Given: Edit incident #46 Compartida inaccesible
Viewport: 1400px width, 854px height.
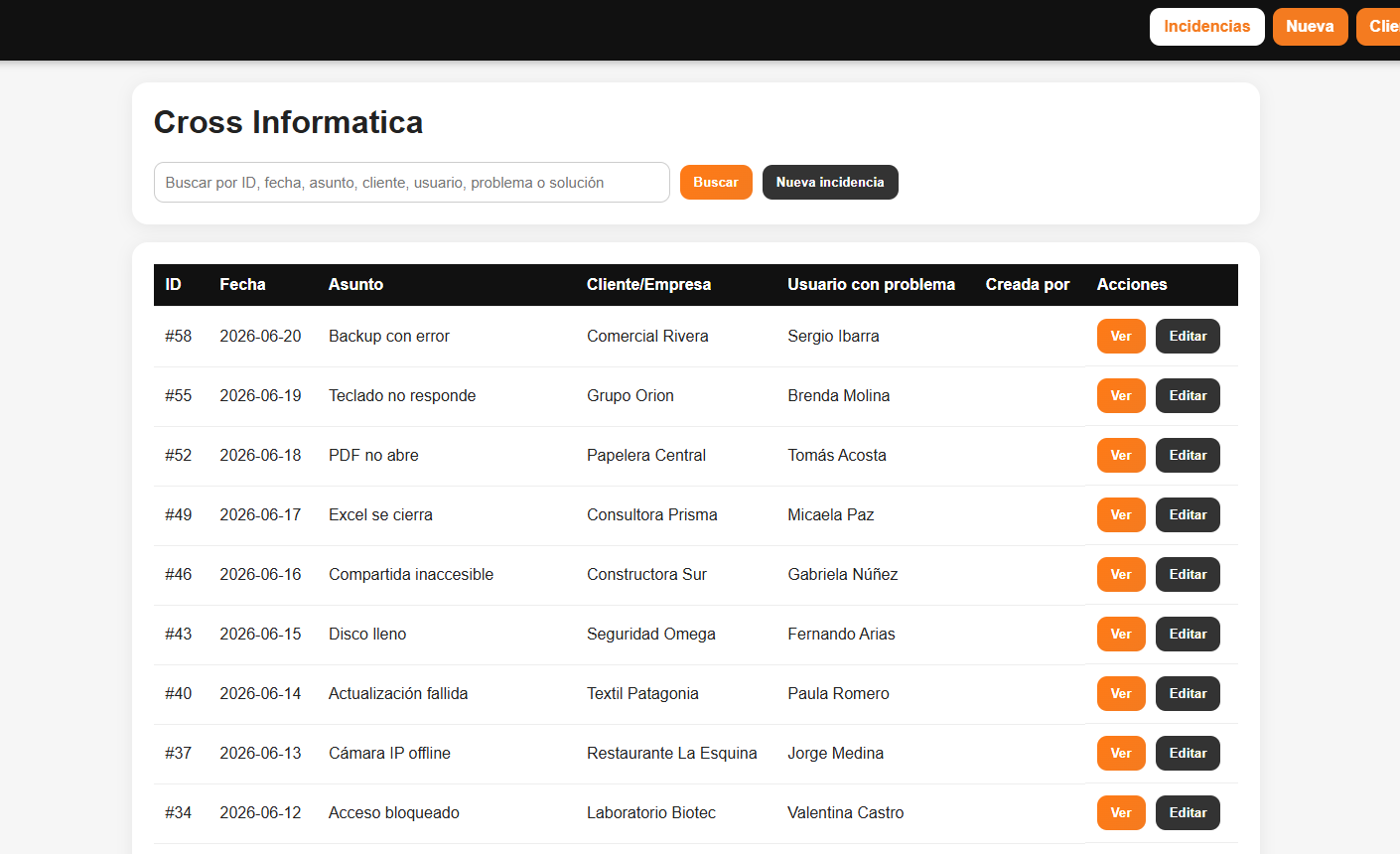Looking at the screenshot, I should pos(1188,575).
